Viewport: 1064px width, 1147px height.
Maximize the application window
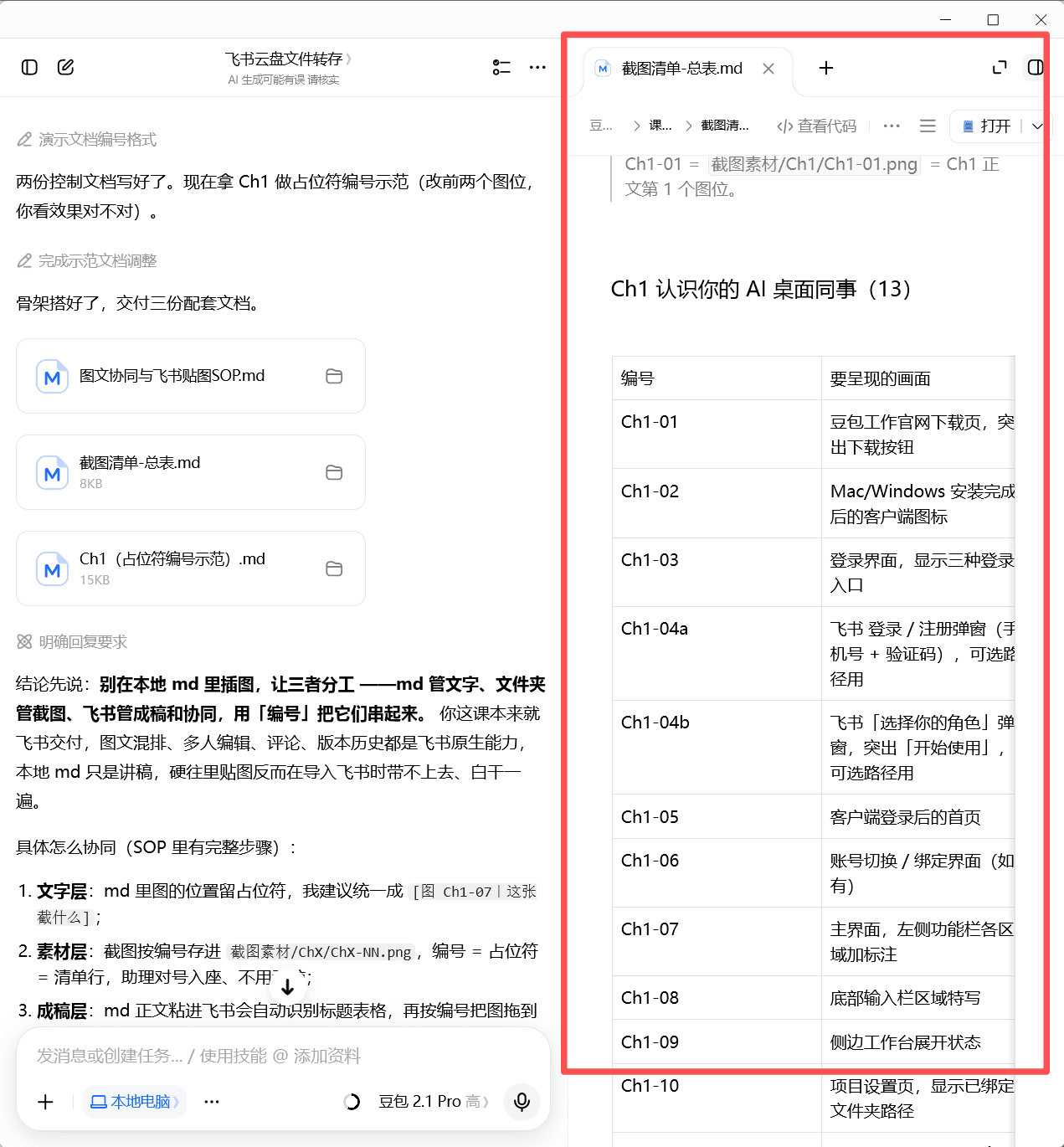[993, 19]
